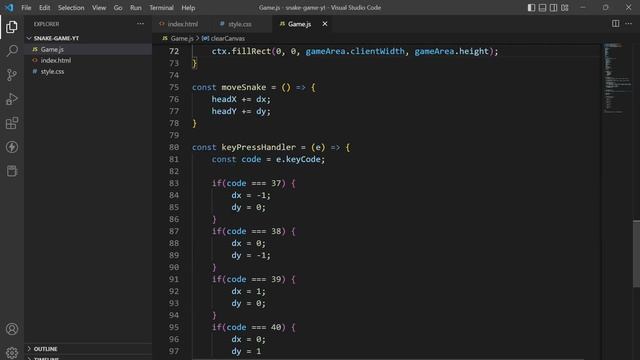
Task: Click 'if(code === 39)' on line 91
Action: click(249, 279)
